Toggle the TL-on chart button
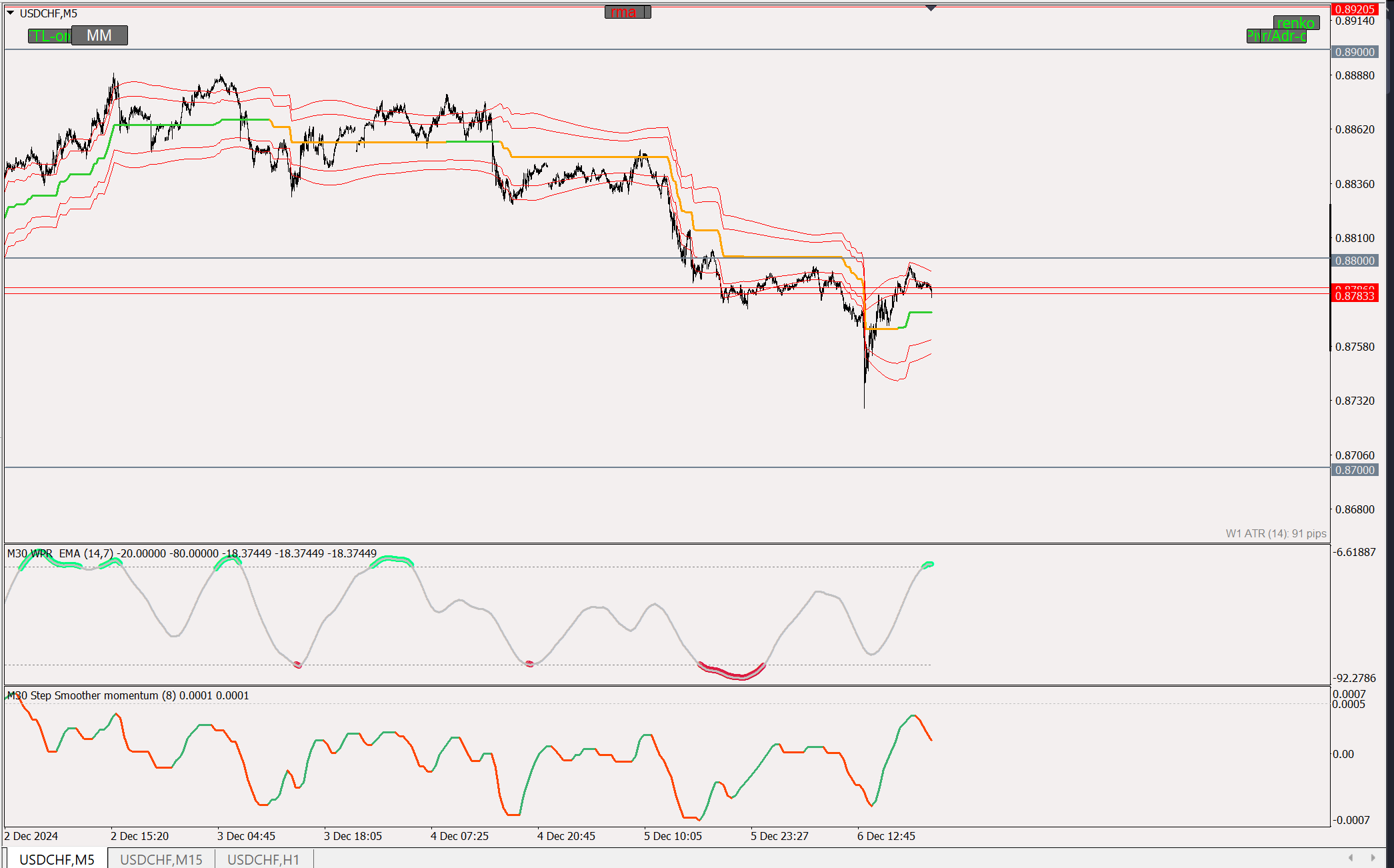Screen dimensions: 1394x868 (49, 36)
